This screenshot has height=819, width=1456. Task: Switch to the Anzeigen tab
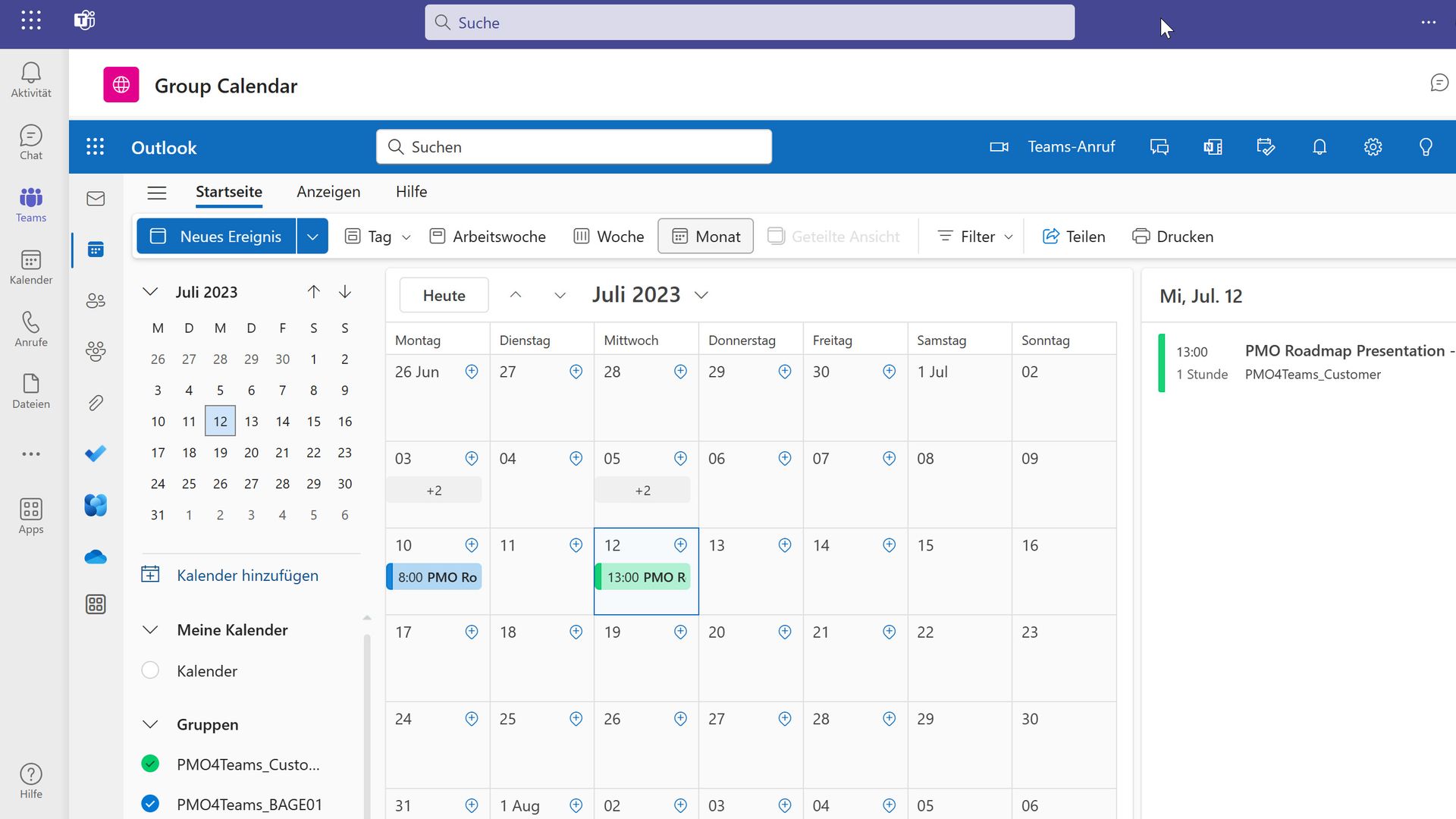(328, 192)
